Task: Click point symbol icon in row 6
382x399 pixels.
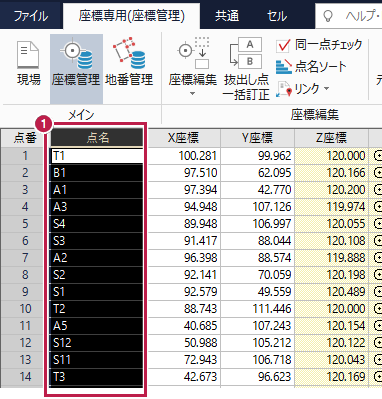Action: pyautogui.click(x=378, y=241)
